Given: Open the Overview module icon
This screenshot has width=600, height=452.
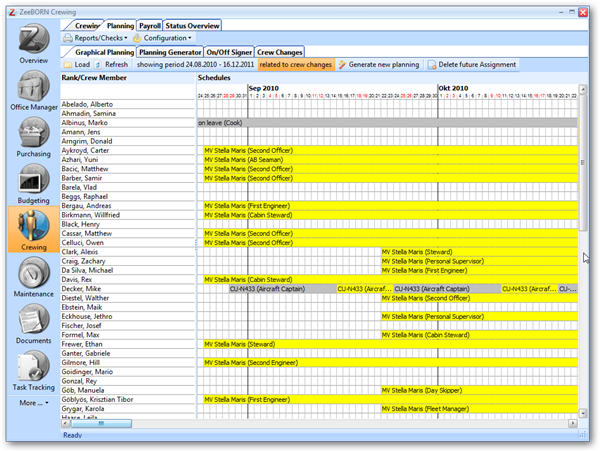Looking at the screenshot, I should point(34,39).
